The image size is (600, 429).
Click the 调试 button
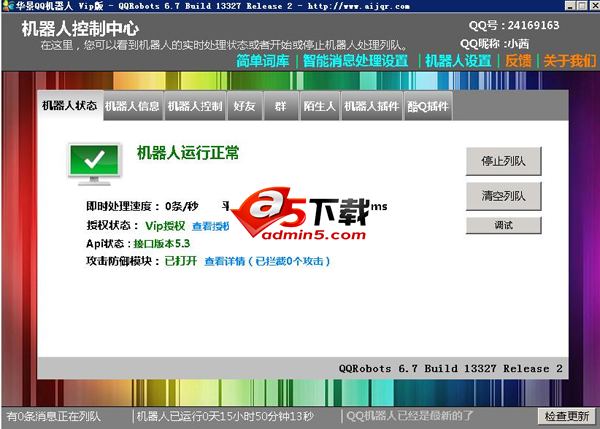click(x=504, y=225)
